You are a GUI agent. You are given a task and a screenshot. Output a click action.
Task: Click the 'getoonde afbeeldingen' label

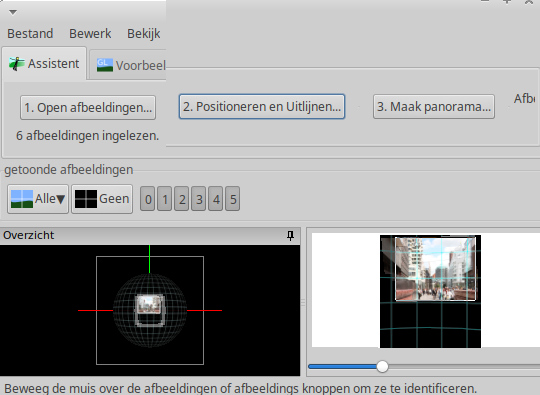pos(69,170)
